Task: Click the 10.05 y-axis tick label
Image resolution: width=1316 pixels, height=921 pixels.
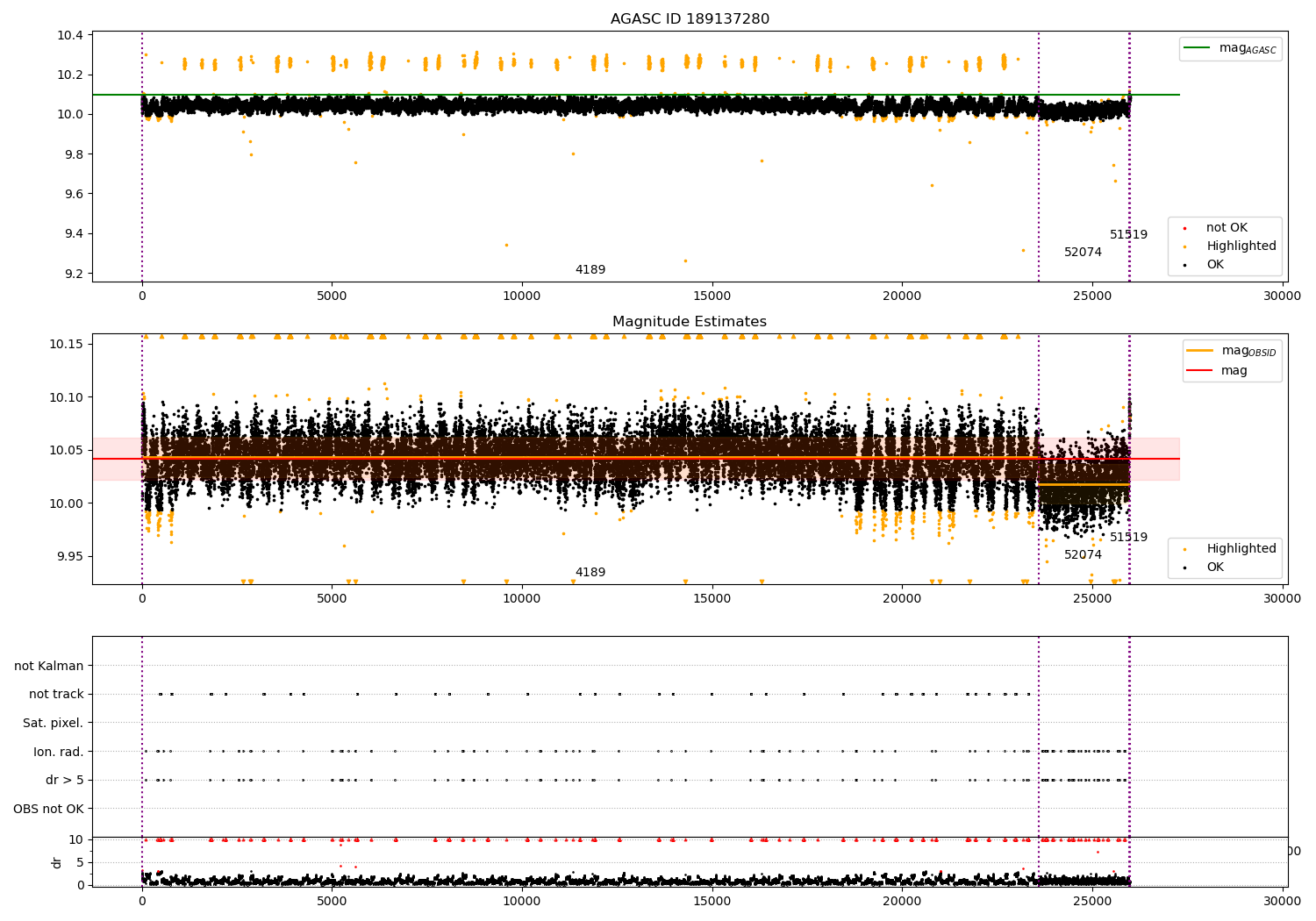Action: (68, 450)
